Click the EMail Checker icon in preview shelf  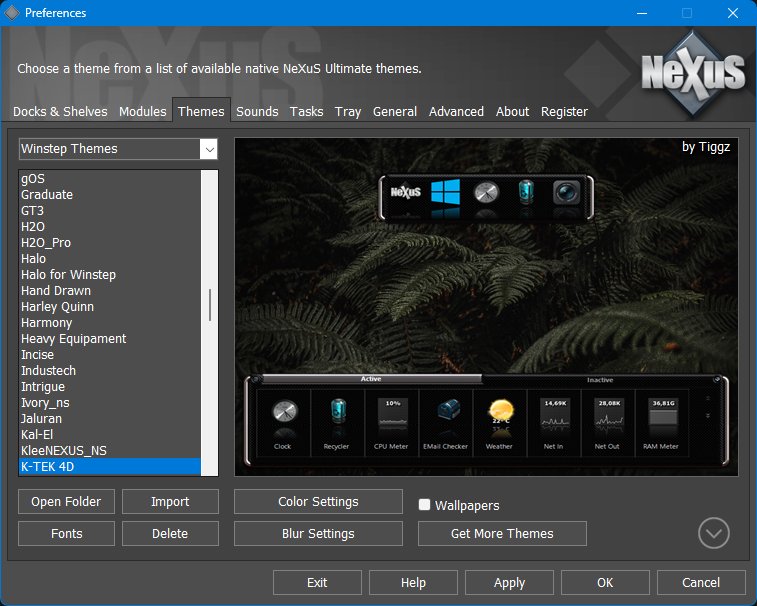click(x=448, y=410)
